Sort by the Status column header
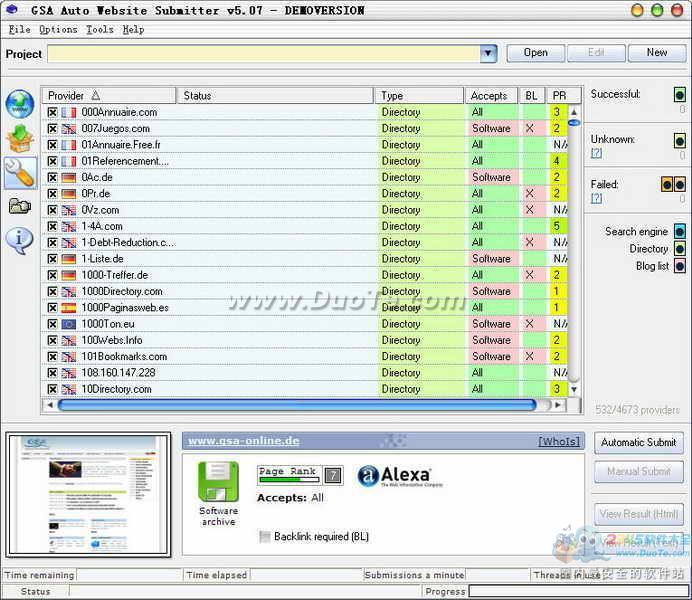Screen dimensions: 692x600 (x=275, y=96)
